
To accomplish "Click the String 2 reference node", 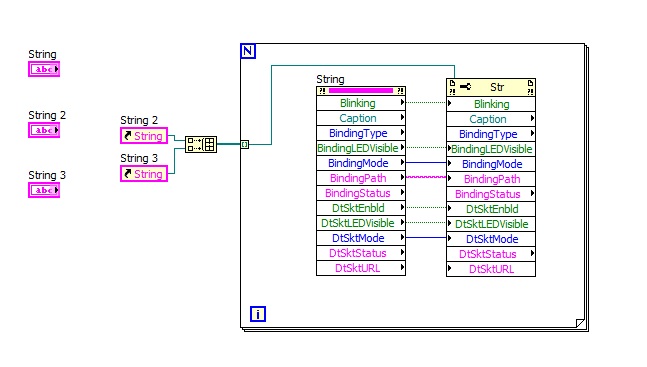I will 144,135.
